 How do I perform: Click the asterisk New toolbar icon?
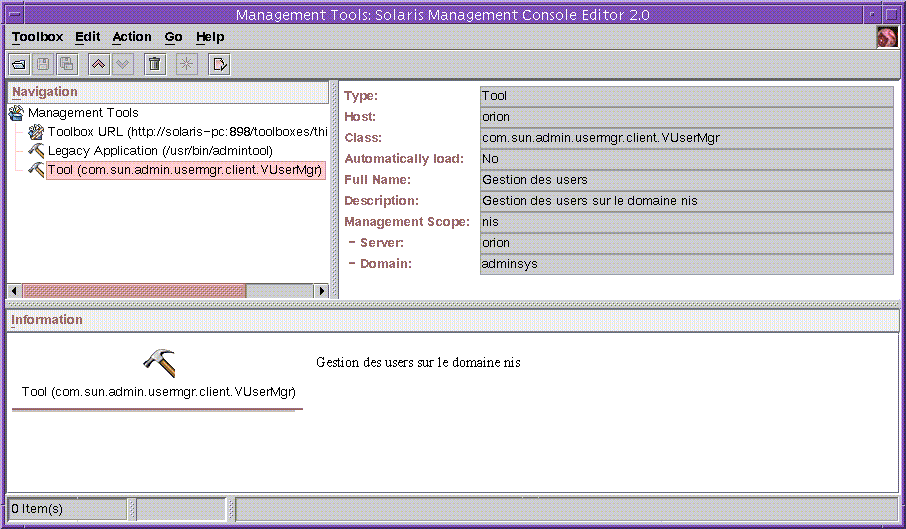coord(186,64)
